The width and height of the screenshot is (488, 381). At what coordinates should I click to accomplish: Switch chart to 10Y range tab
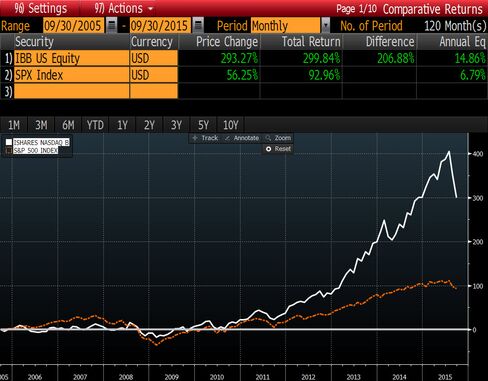coord(231,125)
